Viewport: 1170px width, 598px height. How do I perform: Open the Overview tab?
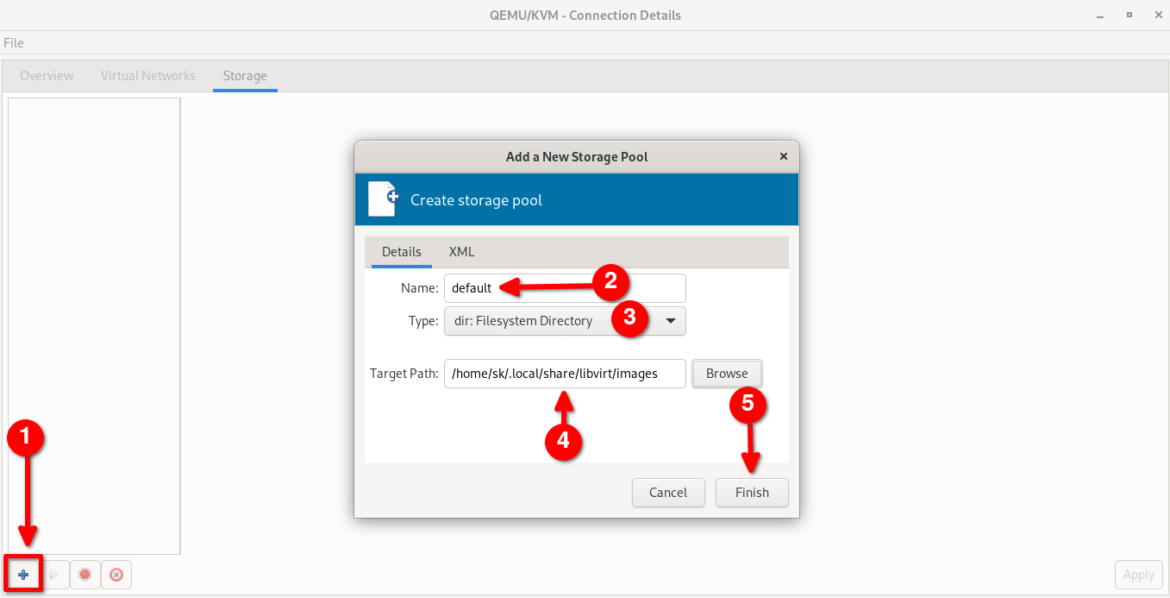45,75
